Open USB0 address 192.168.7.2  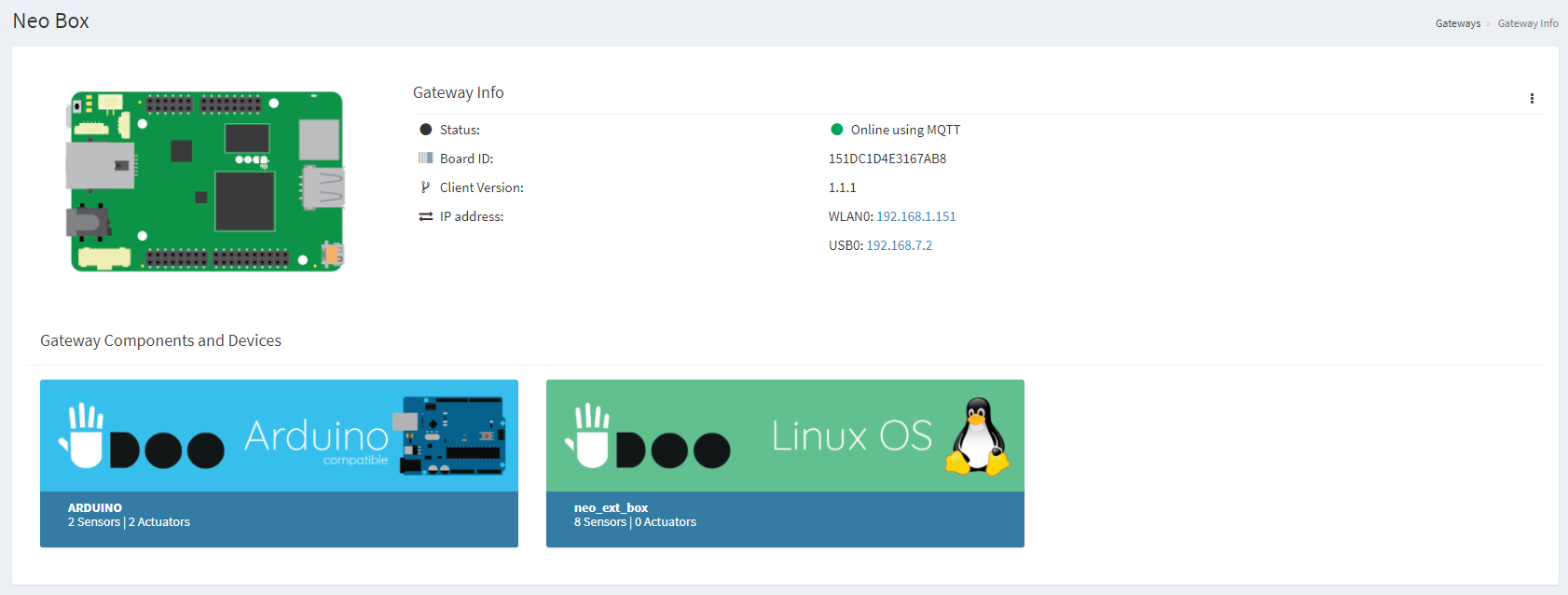pos(900,245)
